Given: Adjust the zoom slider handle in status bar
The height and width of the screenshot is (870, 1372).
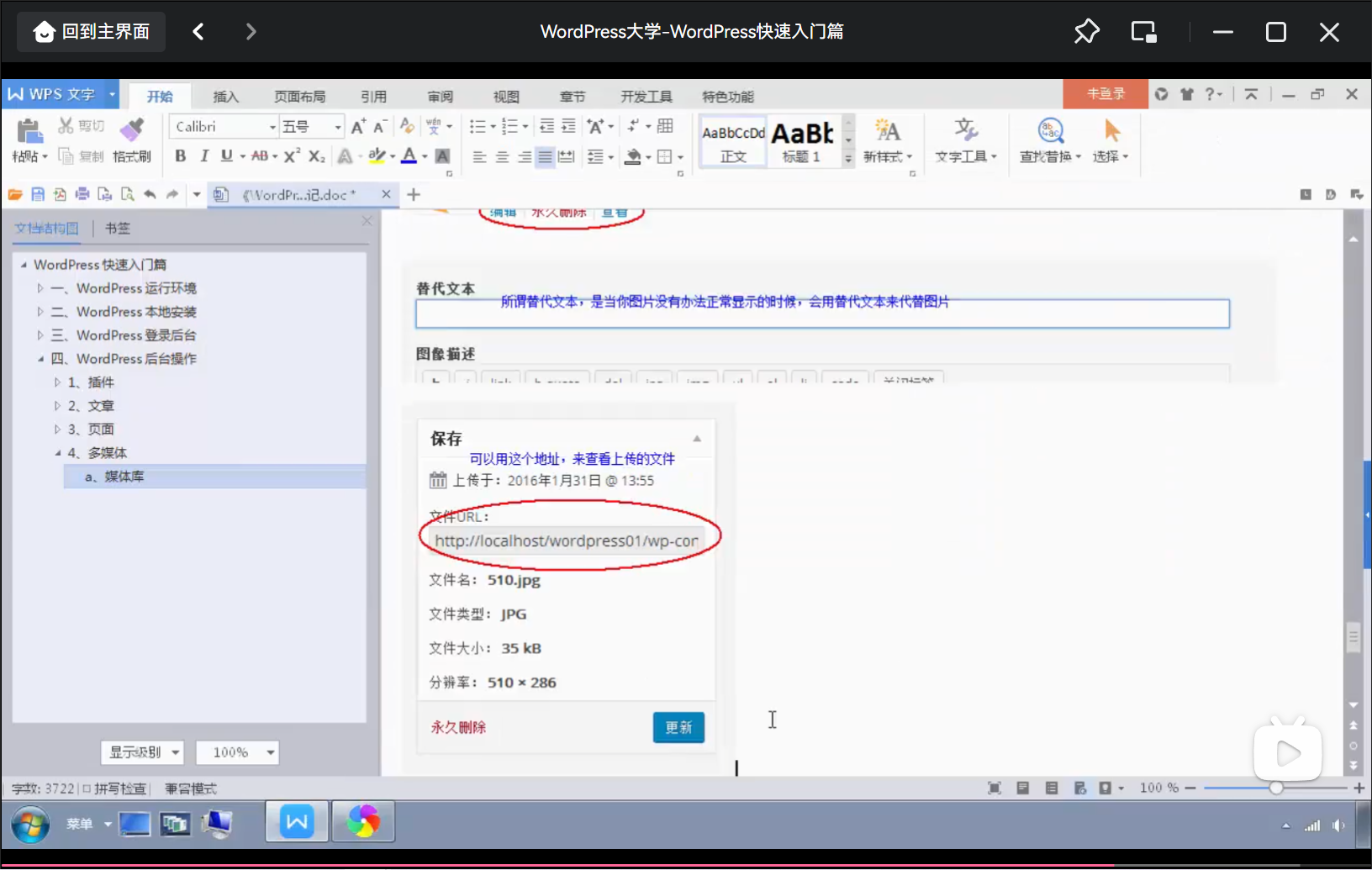Looking at the screenshot, I should [x=1276, y=788].
